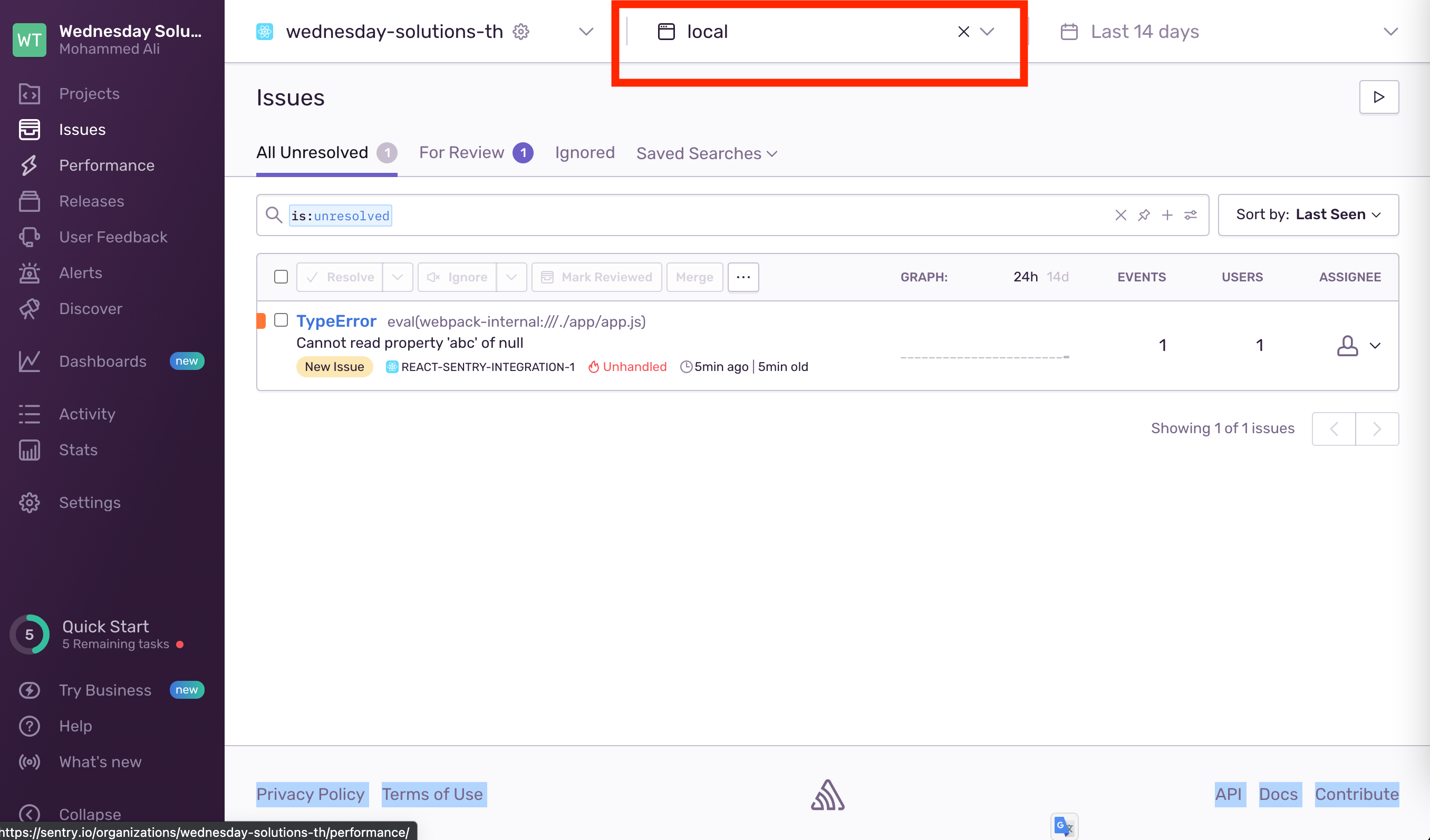Image resolution: width=1430 pixels, height=840 pixels.
Task: Pin the search using the pin icon
Action: coord(1144,215)
